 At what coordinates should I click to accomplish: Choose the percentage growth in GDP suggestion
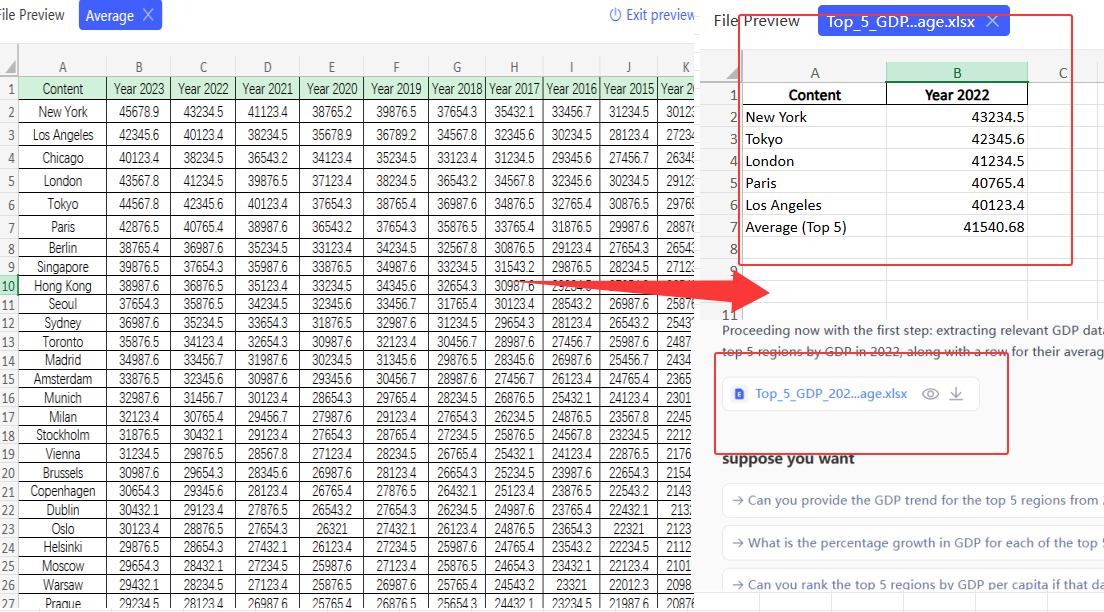coord(912,543)
